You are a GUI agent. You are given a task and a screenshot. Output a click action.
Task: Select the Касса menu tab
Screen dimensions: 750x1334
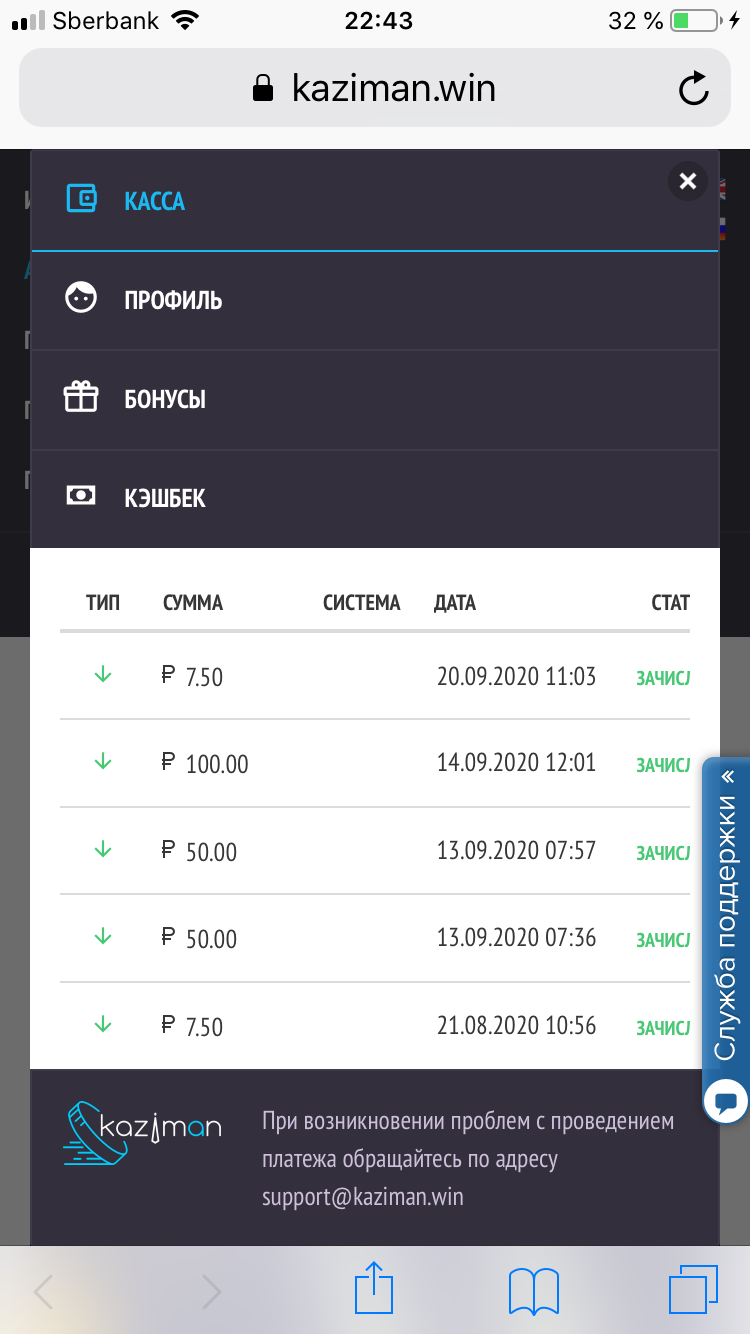(155, 201)
